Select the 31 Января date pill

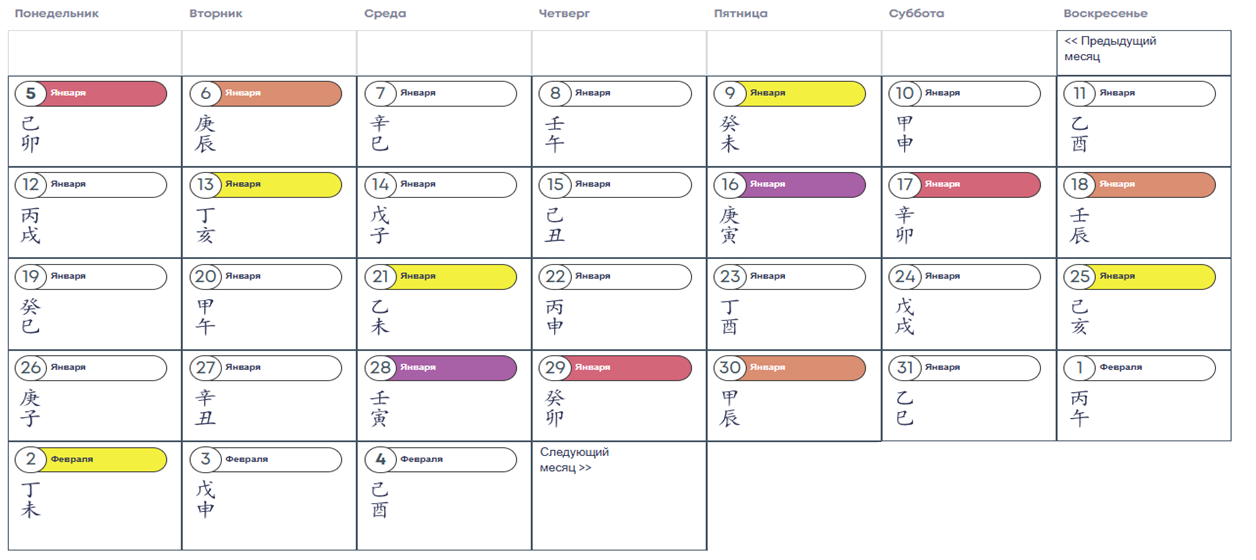(x=965, y=368)
